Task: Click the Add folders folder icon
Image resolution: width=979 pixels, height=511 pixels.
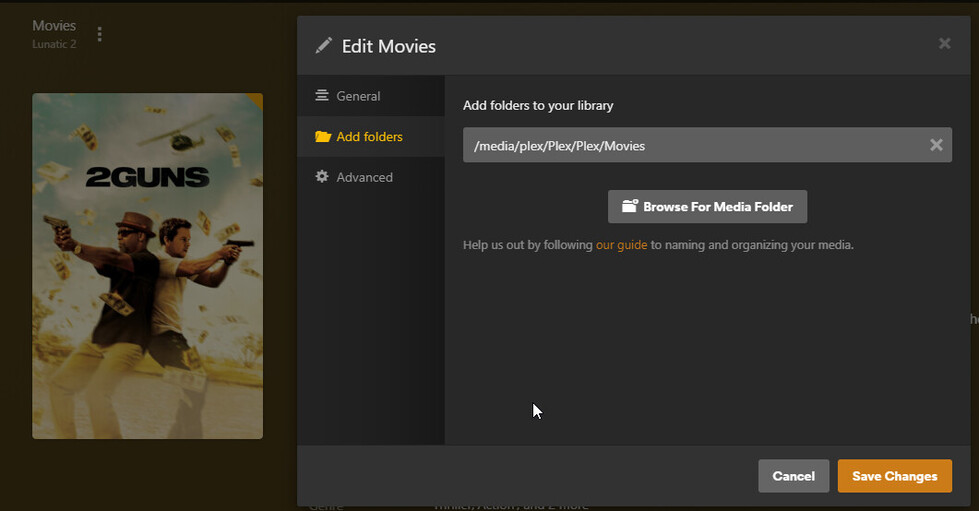Action: coord(323,136)
